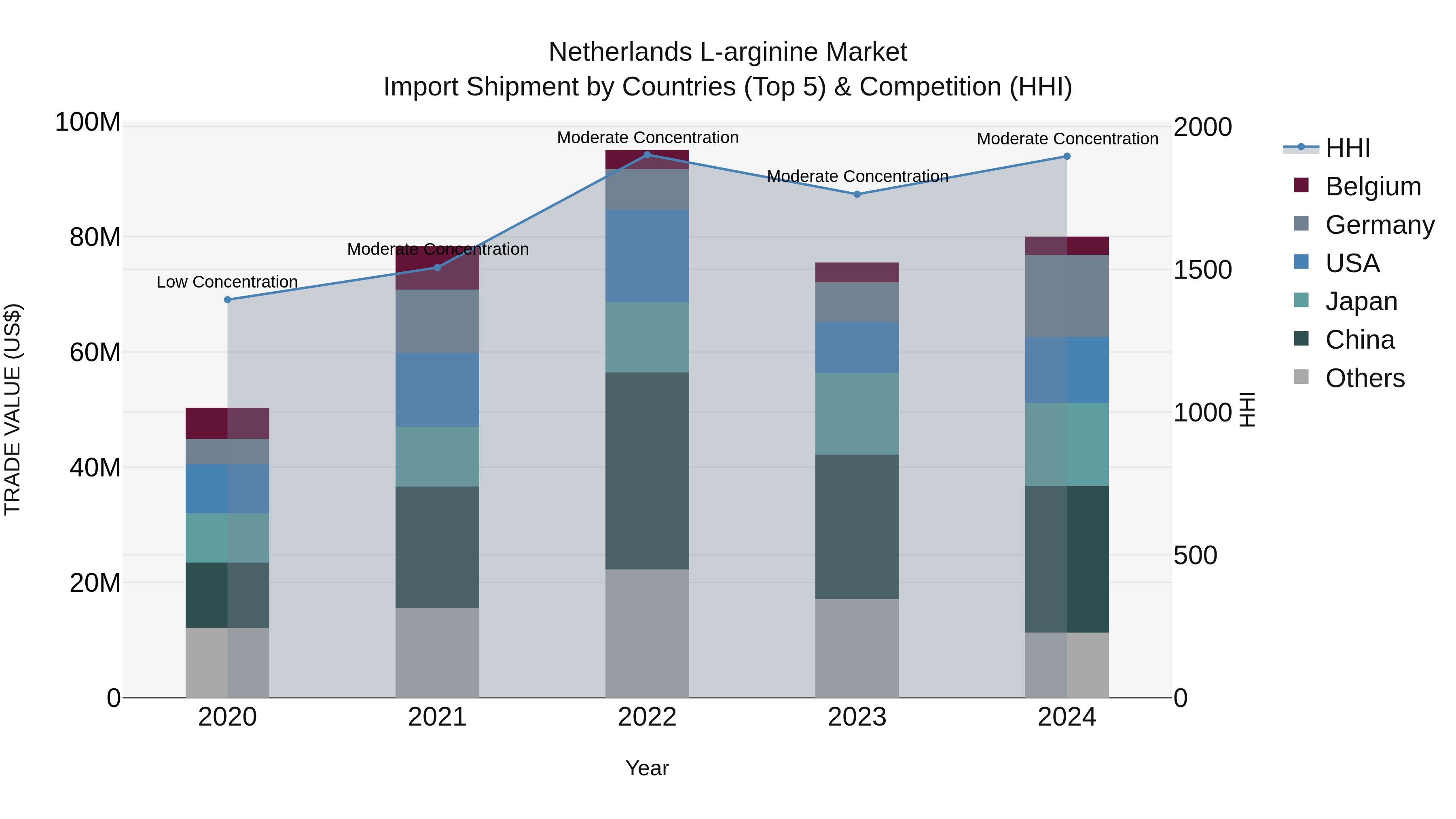
Task: Click 'Moderate Concentration' label above 2023
Action: [857, 176]
